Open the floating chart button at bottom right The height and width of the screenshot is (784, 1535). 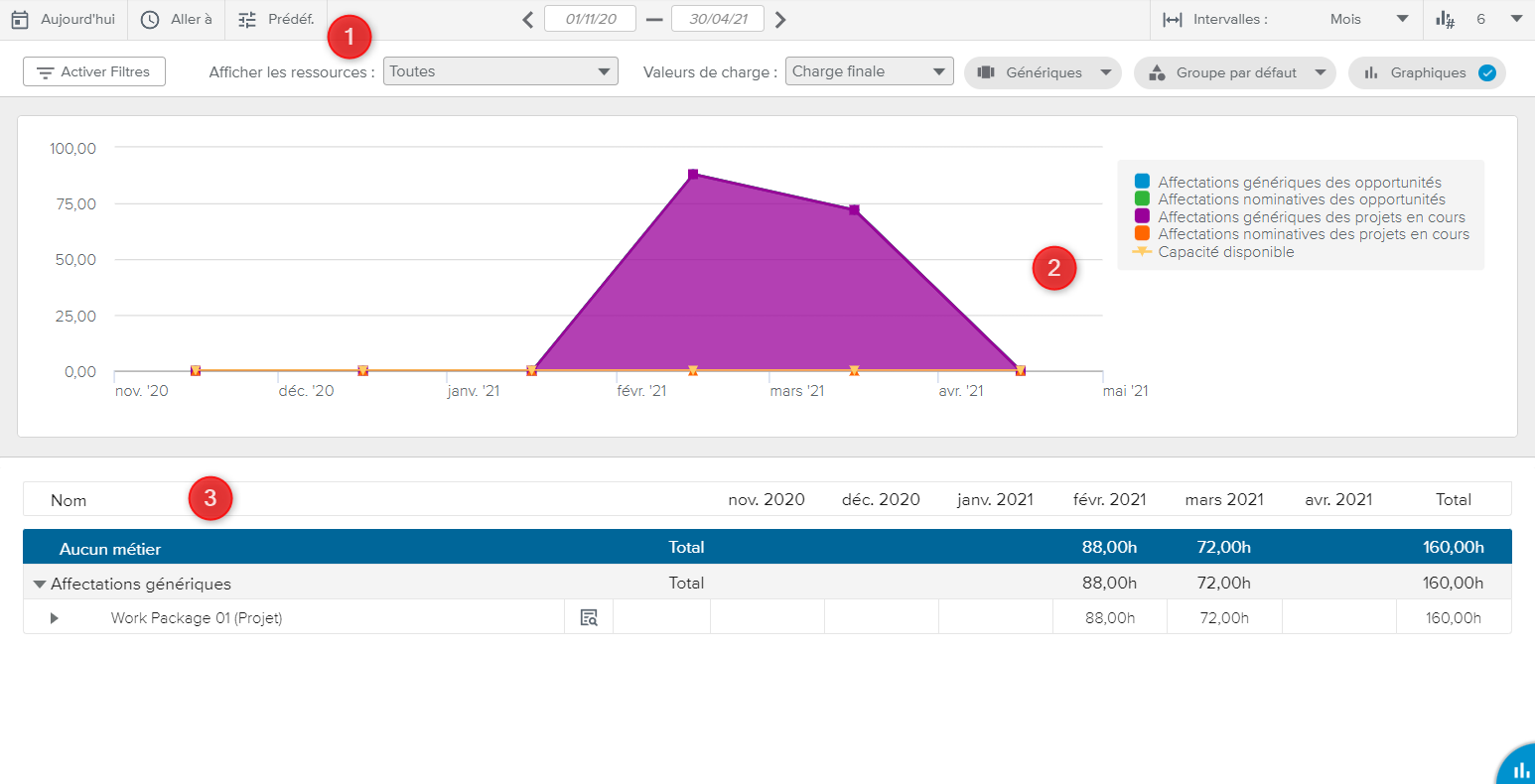1518,769
